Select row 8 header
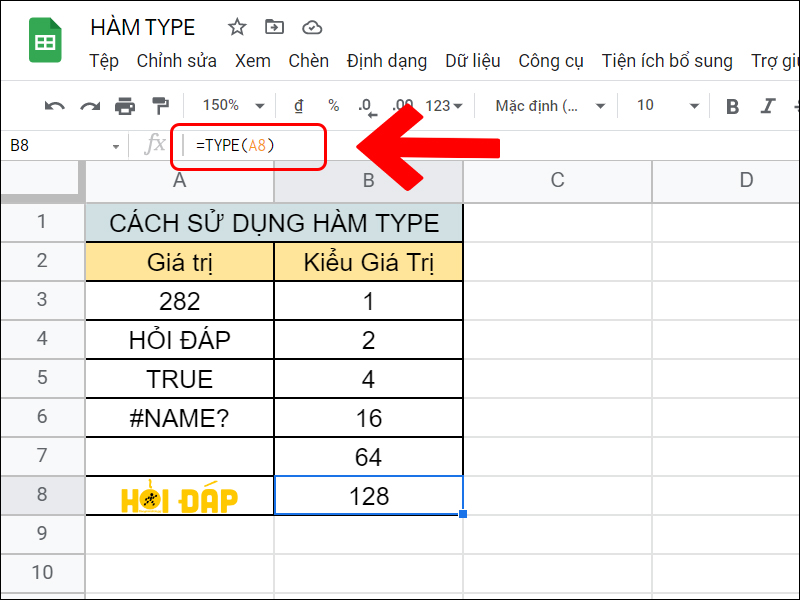 coord(42,494)
